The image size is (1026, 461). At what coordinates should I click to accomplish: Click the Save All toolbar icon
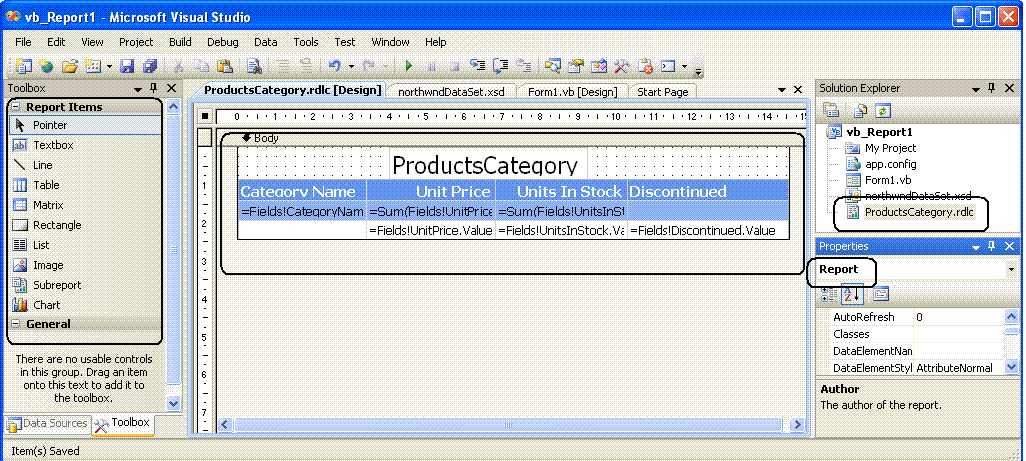coord(150,65)
